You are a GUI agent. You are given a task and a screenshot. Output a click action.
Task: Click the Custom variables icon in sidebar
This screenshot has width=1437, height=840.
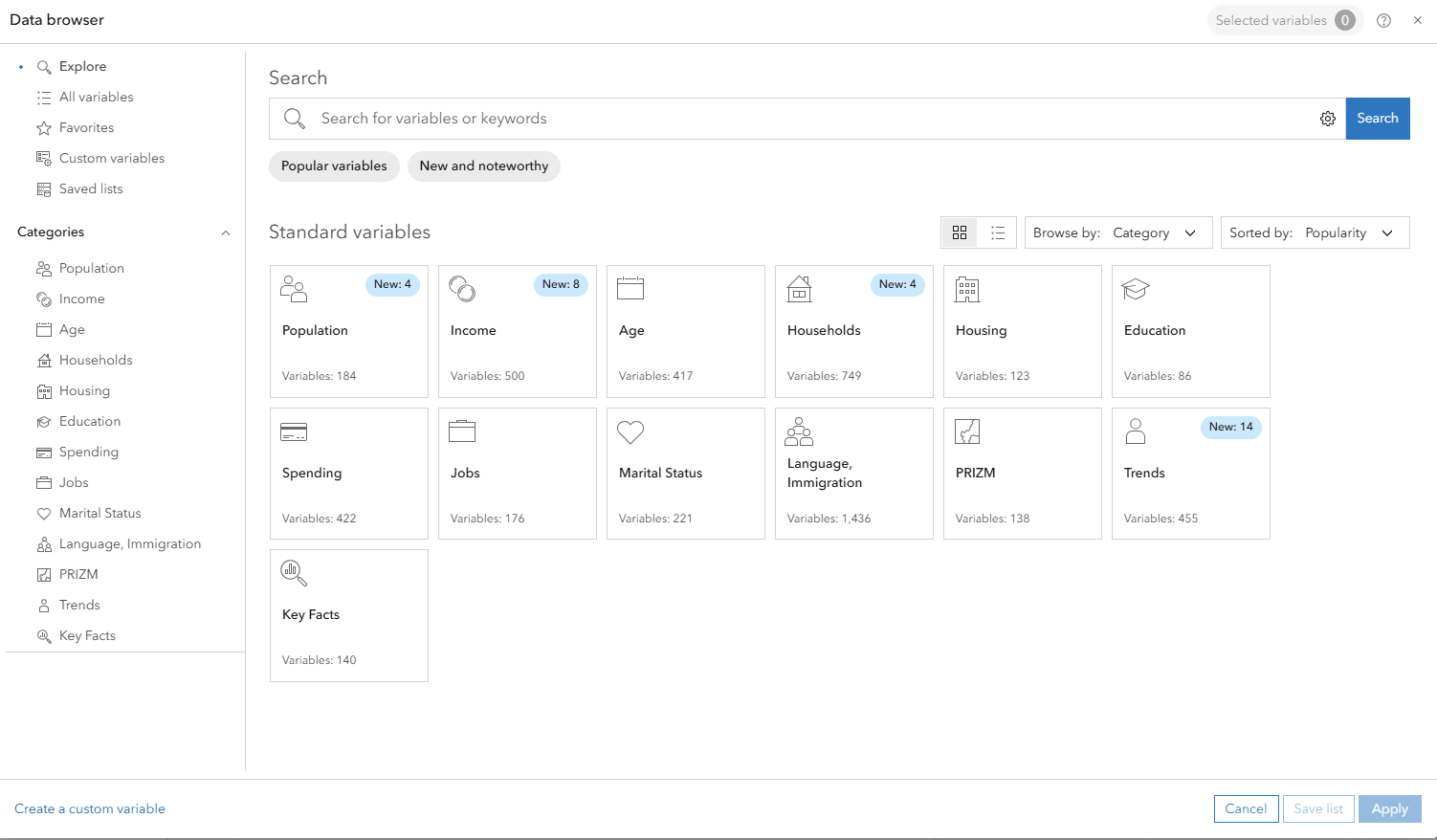pyautogui.click(x=44, y=159)
